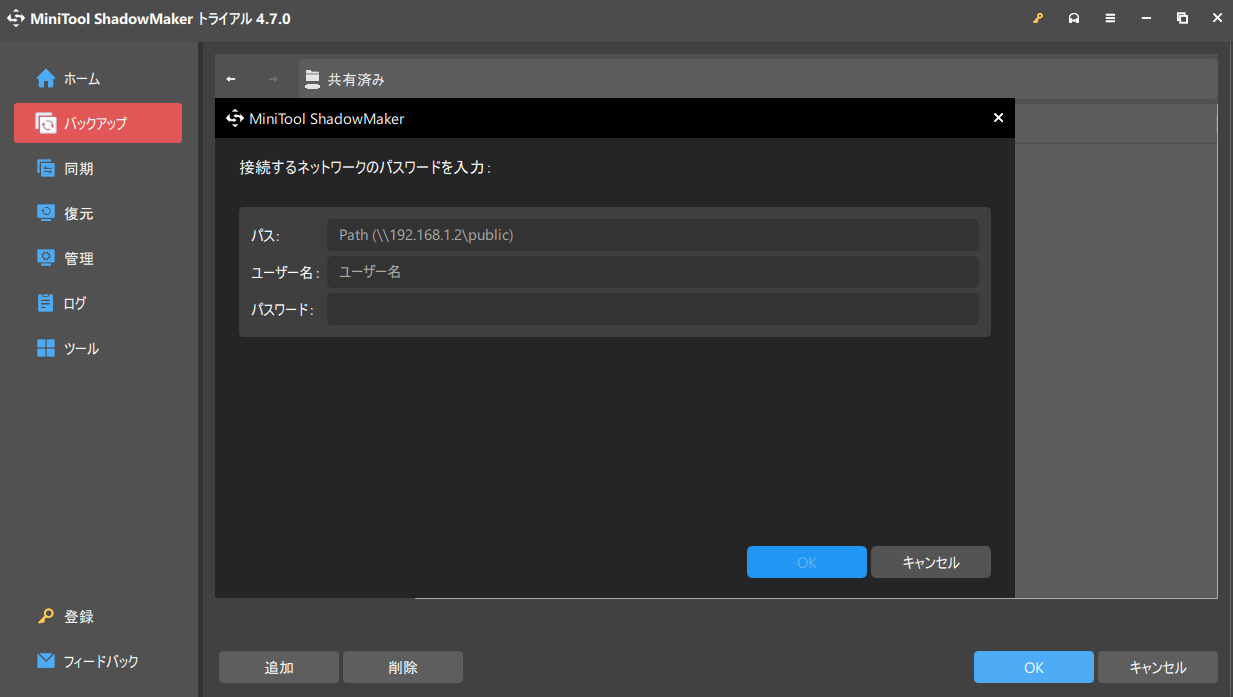Go to the Sync (同期) page

98,168
